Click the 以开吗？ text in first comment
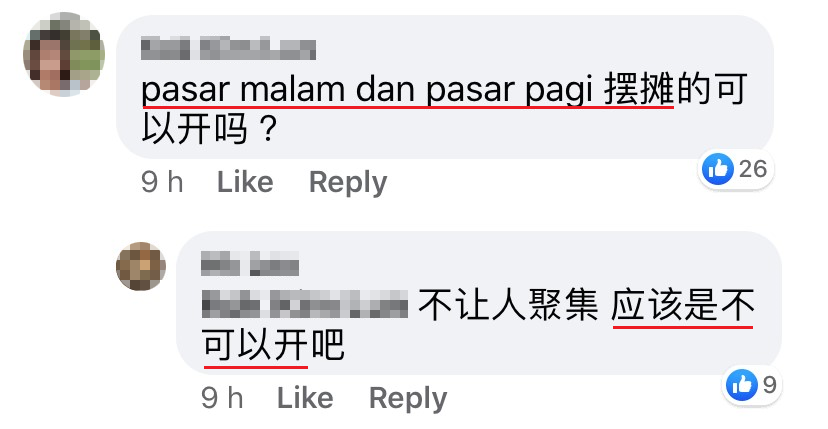 [210, 129]
